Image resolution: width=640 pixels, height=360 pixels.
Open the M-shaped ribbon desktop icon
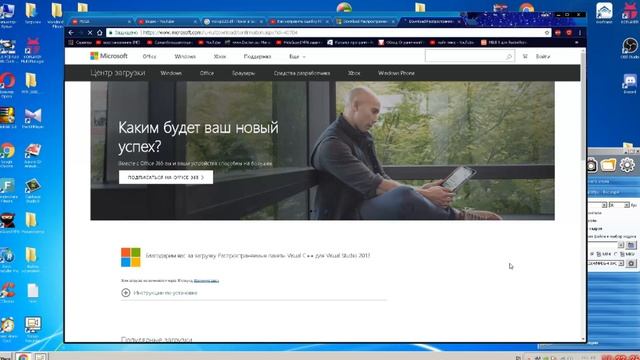coord(33,116)
